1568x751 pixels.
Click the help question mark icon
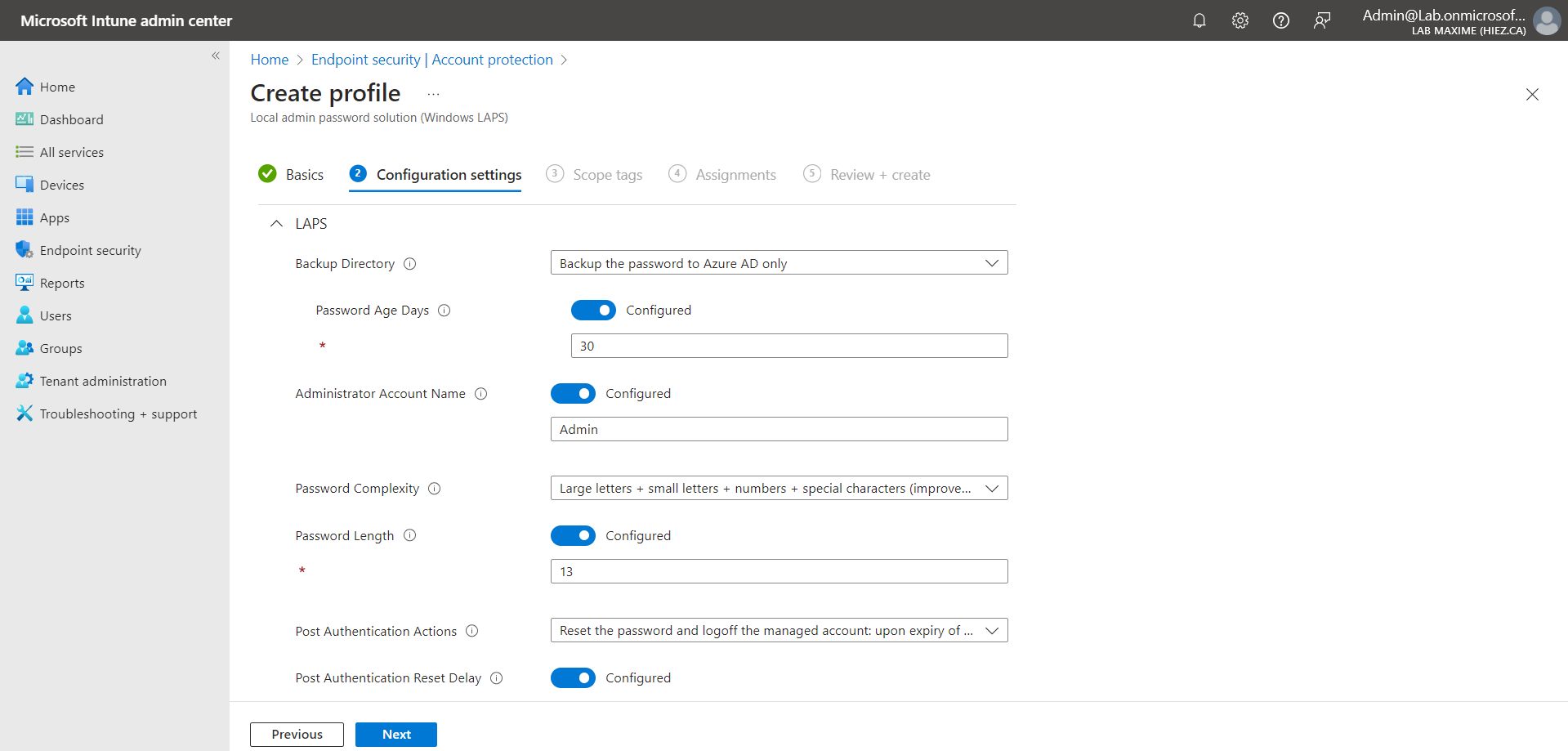(x=1280, y=20)
